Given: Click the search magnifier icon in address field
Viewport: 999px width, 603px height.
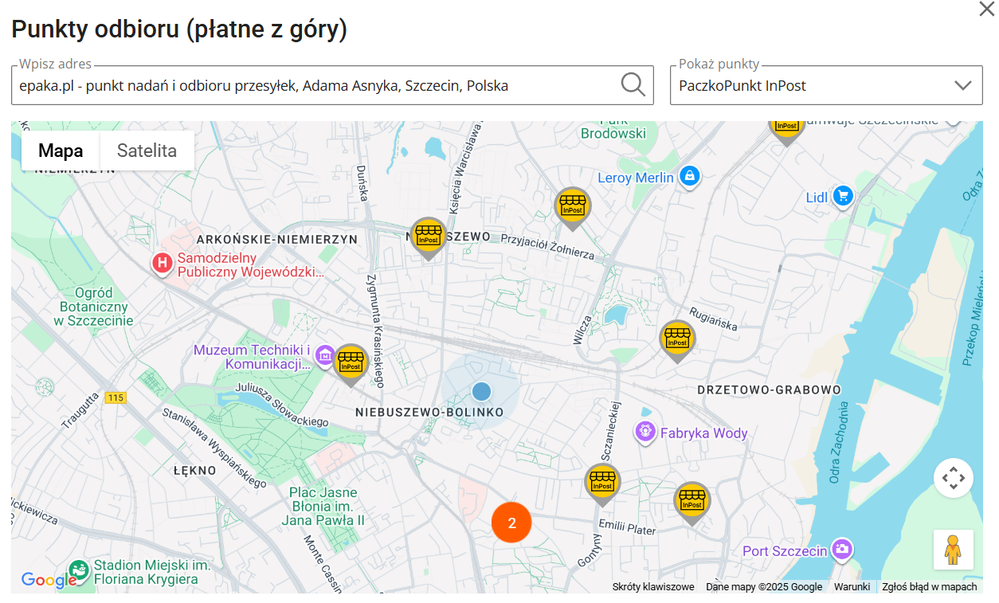Looking at the screenshot, I should pos(633,84).
